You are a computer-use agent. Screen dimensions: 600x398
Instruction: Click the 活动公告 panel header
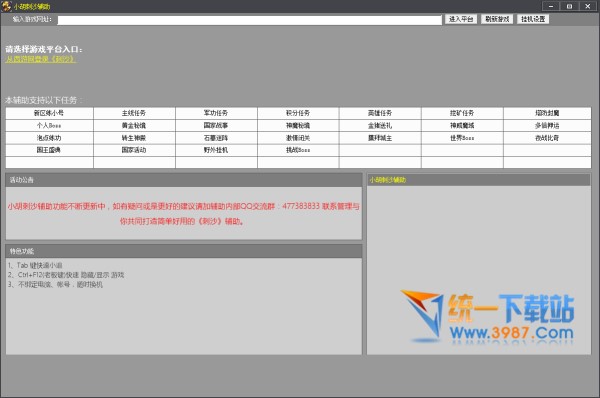point(184,180)
